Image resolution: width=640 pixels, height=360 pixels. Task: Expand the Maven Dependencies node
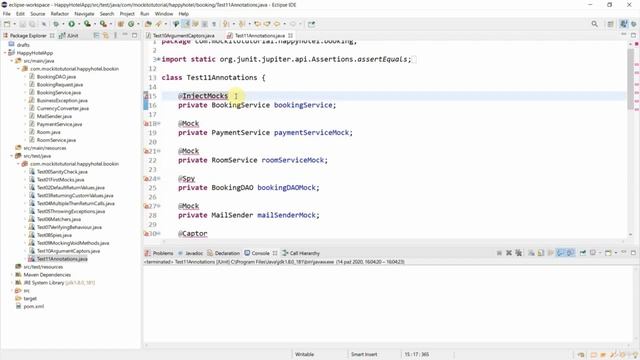tap(12, 275)
